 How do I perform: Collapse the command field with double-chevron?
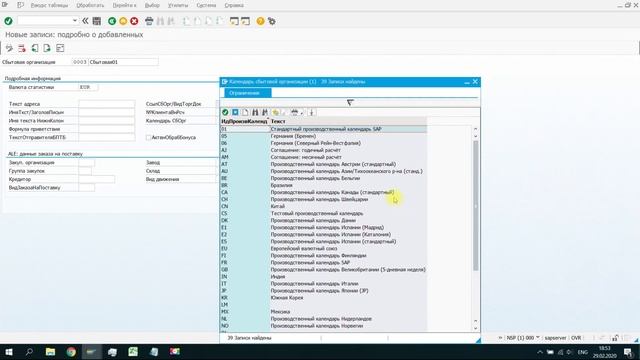(85, 21)
